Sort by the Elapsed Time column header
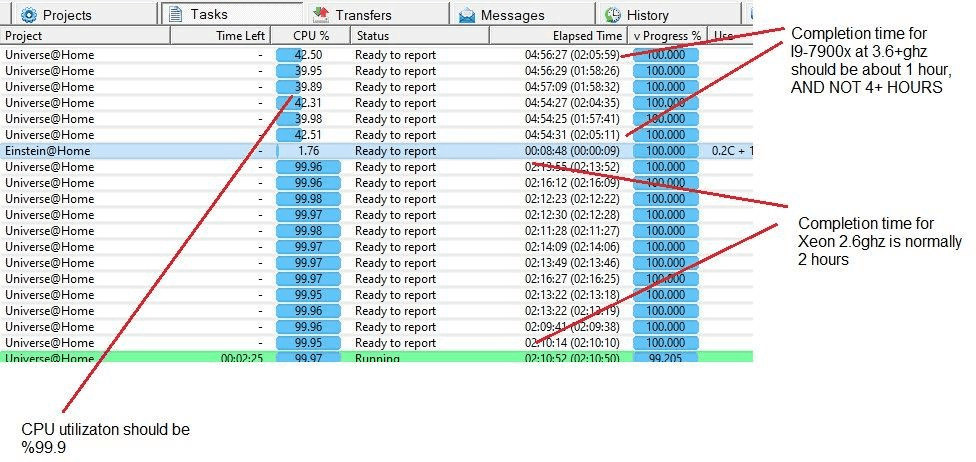 (558, 36)
